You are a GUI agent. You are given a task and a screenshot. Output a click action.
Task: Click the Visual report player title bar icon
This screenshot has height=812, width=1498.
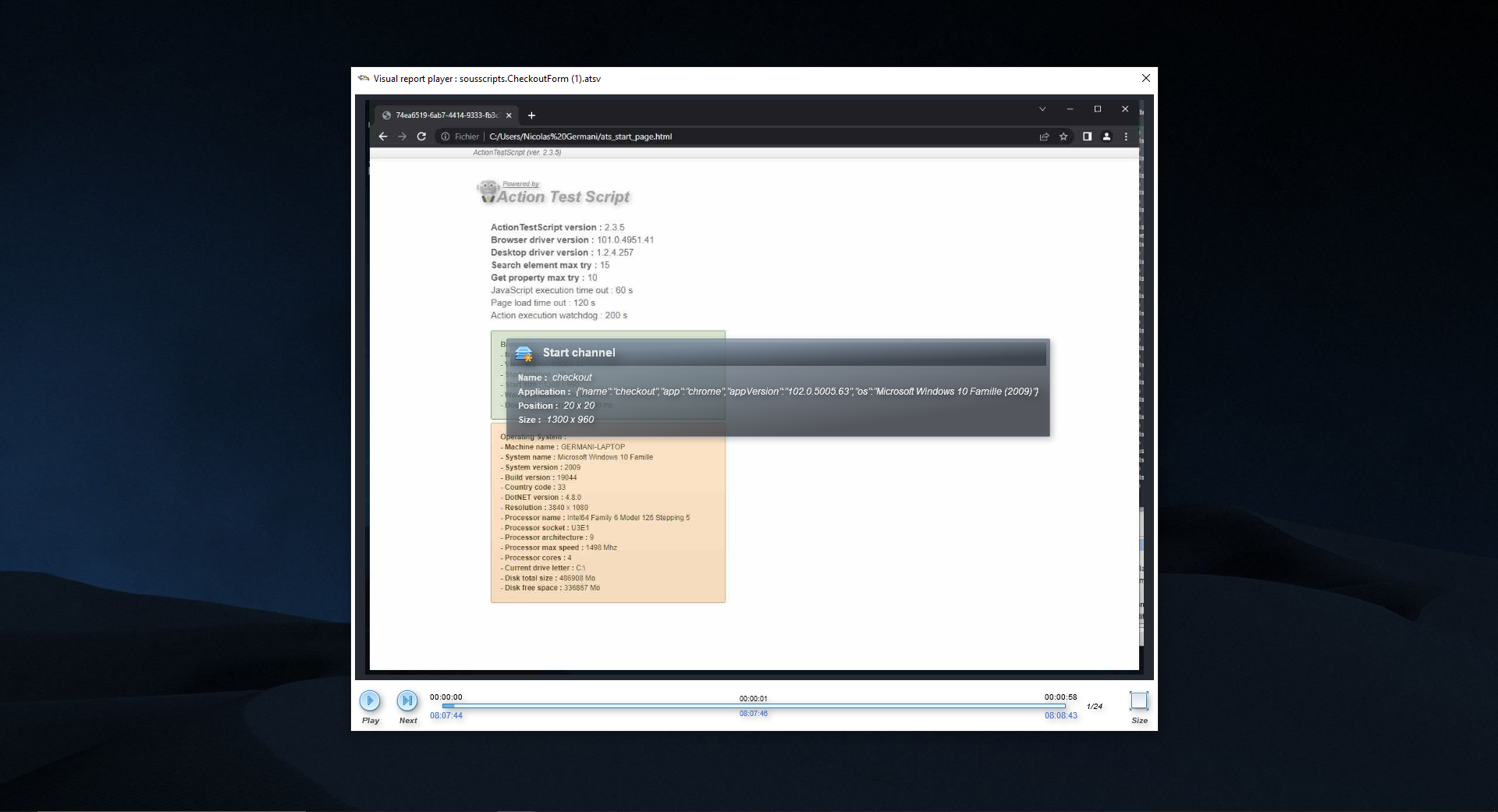point(363,78)
